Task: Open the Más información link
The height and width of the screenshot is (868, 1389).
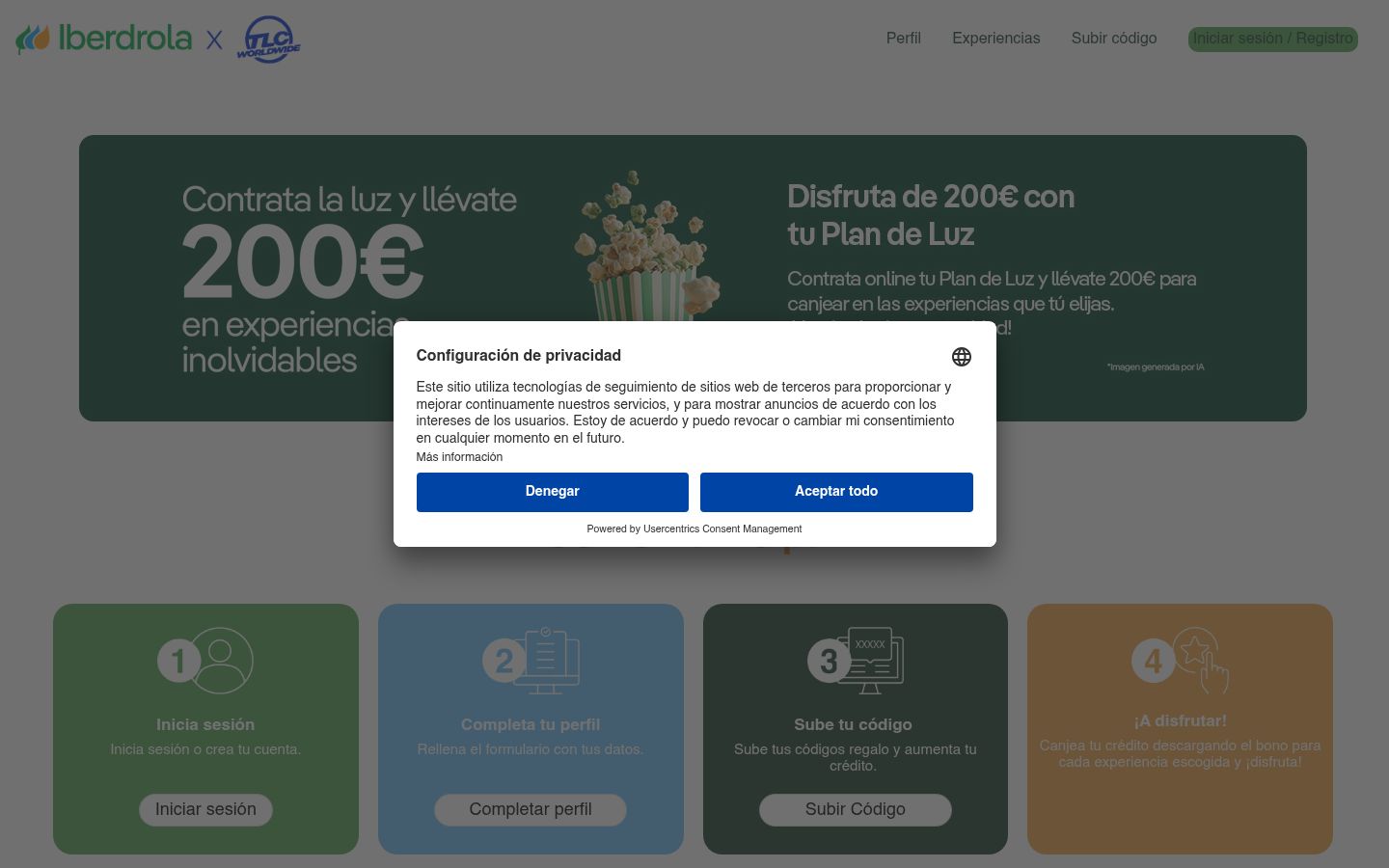Action: pyautogui.click(x=459, y=457)
